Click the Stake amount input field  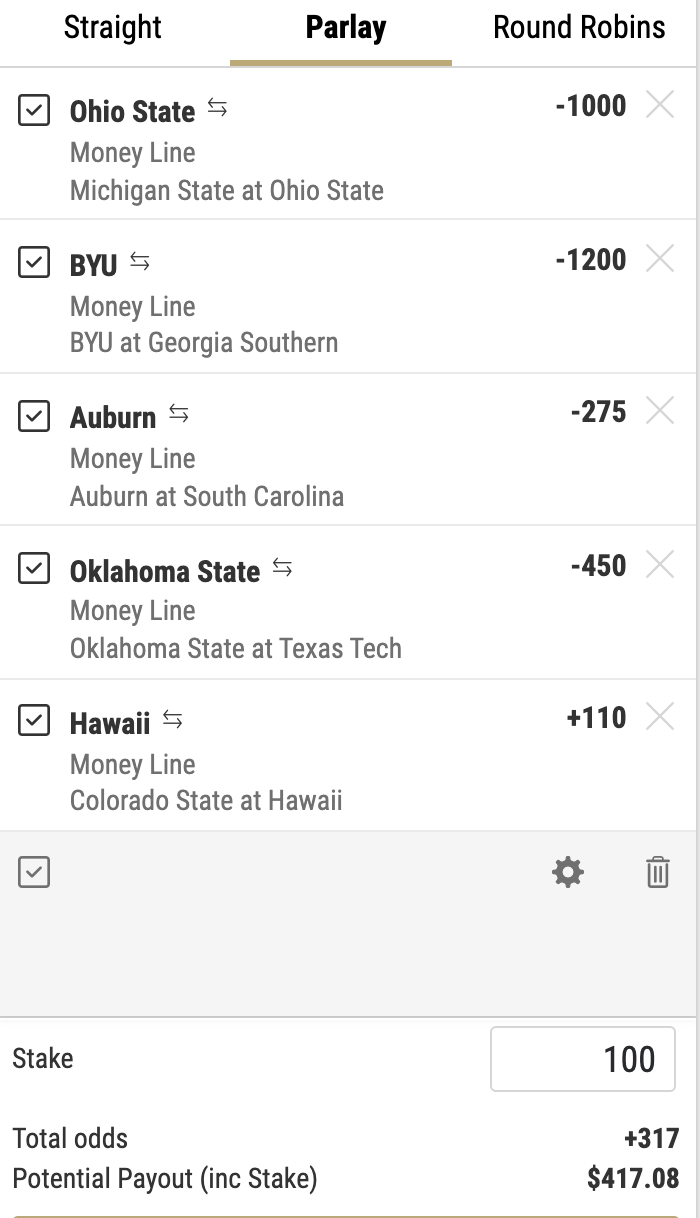click(583, 1059)
